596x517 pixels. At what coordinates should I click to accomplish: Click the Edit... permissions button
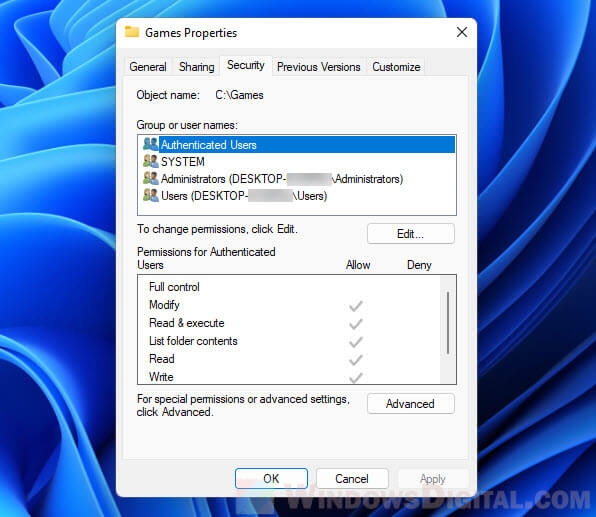pos(411,233)
